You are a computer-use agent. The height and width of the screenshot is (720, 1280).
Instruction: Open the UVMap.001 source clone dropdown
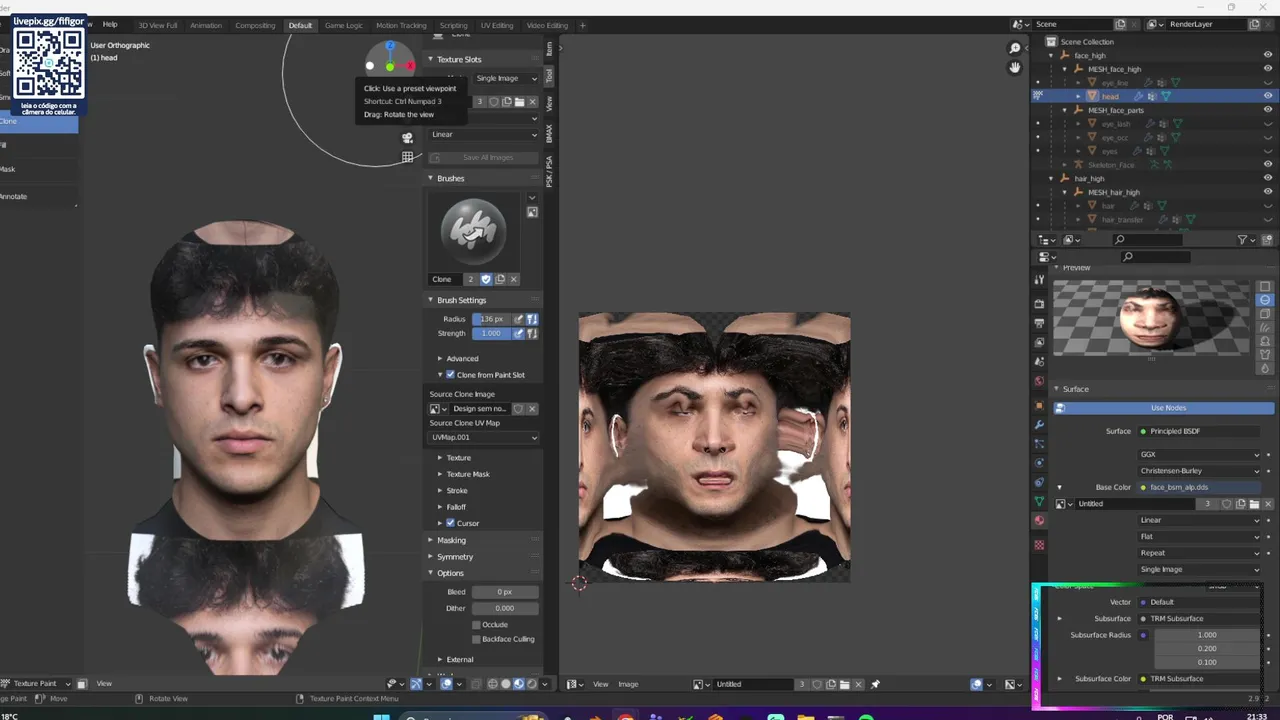[484, 437]
